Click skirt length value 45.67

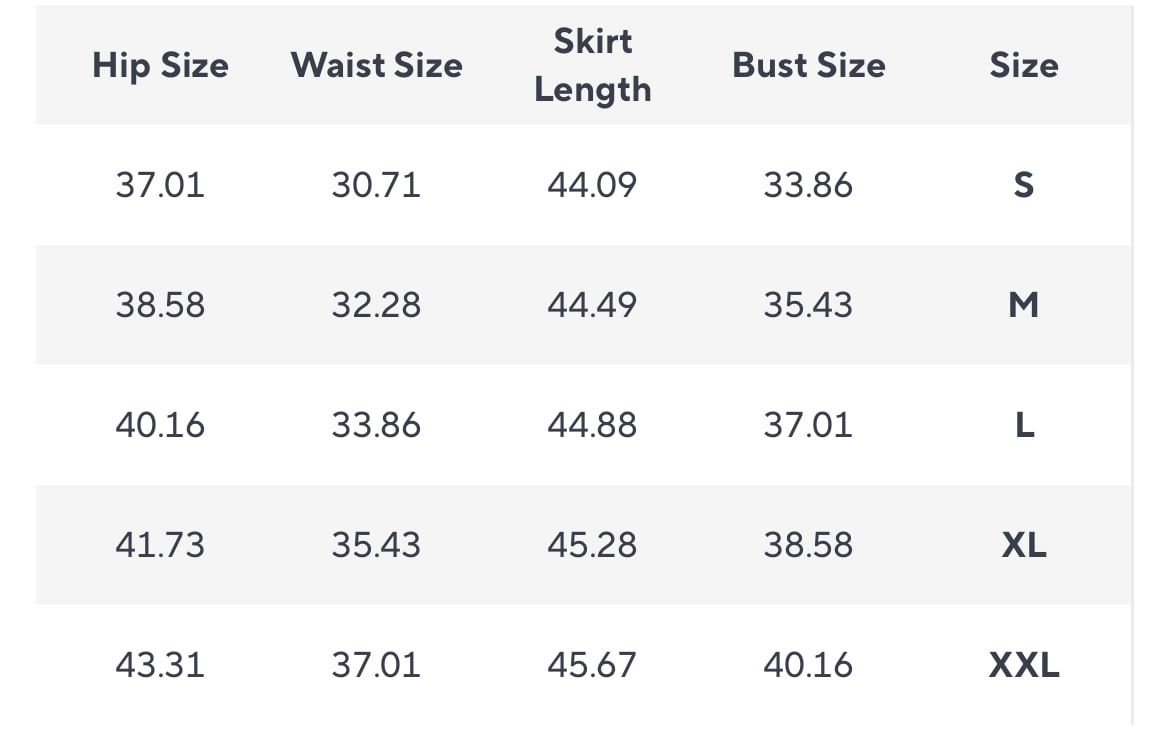pos(592,665)
